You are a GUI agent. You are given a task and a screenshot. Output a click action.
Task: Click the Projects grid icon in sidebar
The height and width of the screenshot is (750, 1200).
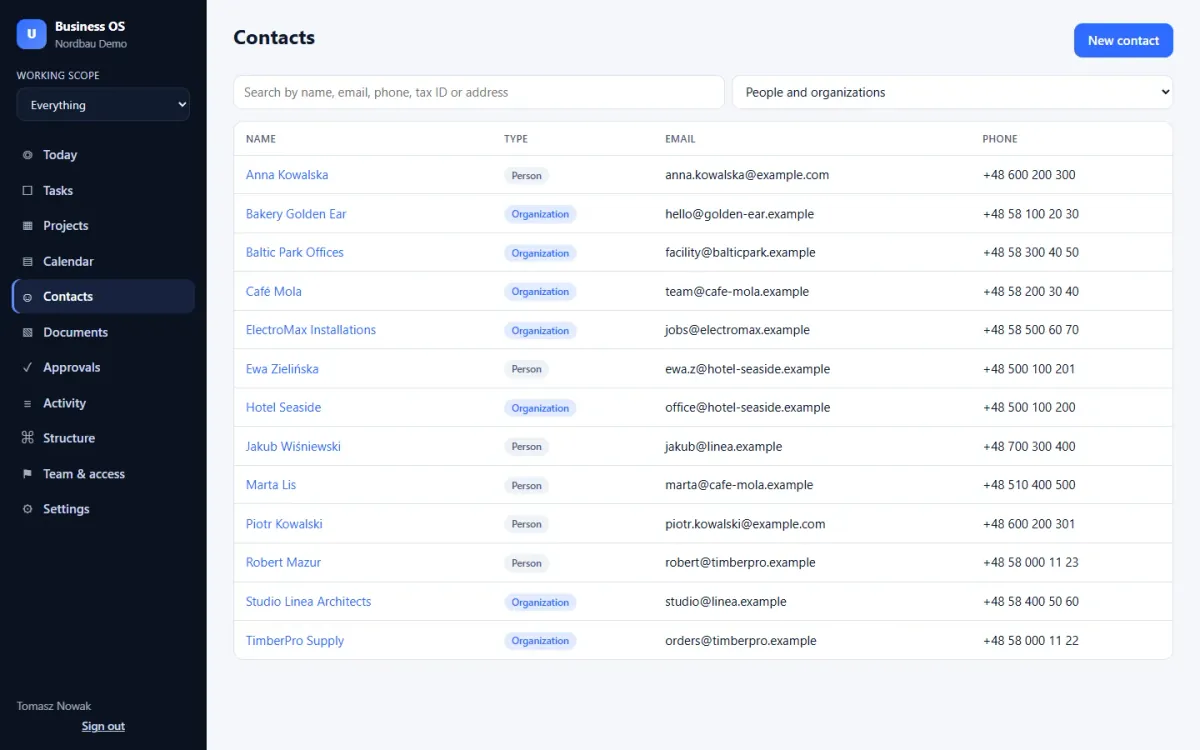pos(27,226)
